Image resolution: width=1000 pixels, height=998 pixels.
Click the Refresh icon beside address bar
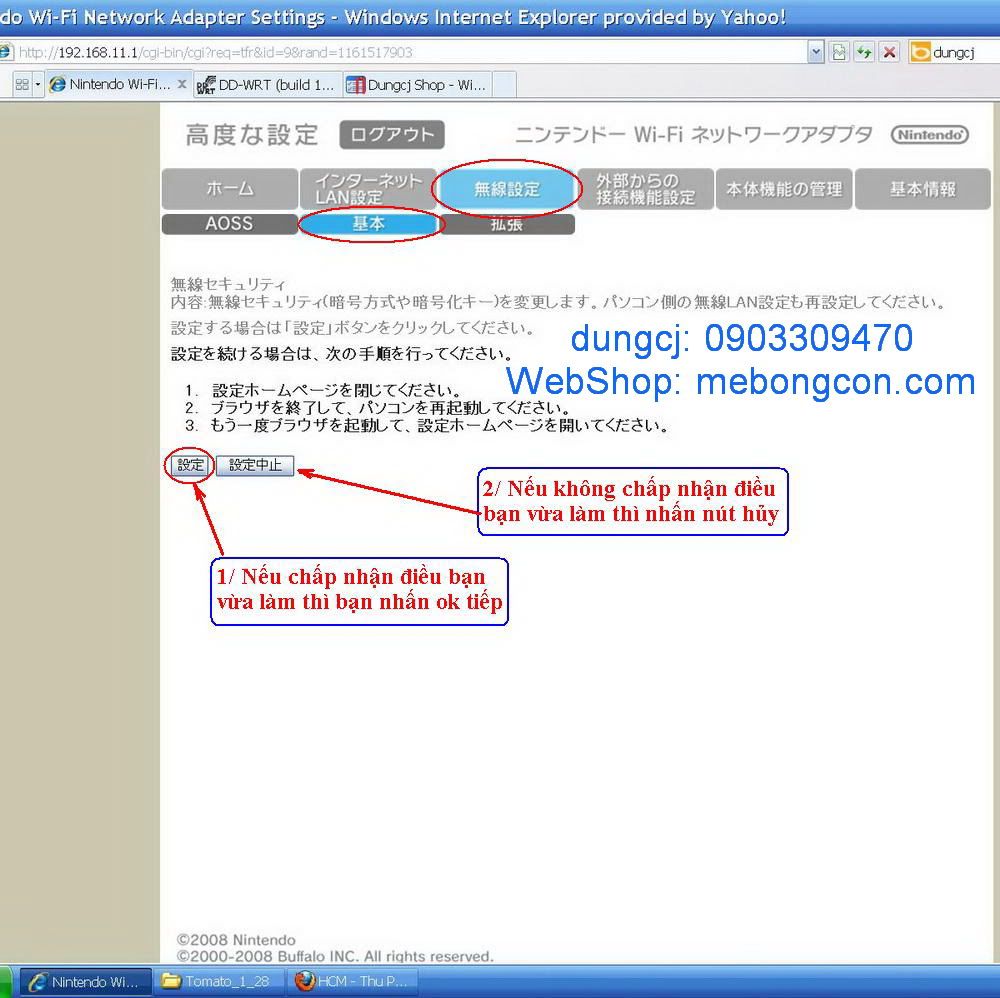(x=864, y=52)
